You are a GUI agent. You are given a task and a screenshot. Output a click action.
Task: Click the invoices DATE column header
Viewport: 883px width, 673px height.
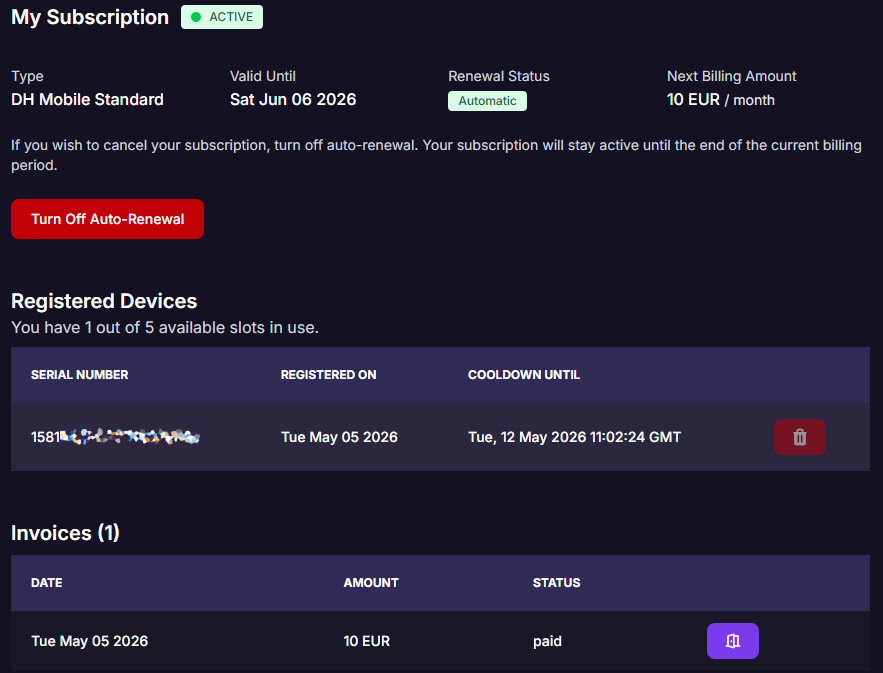tap(47, 583)
